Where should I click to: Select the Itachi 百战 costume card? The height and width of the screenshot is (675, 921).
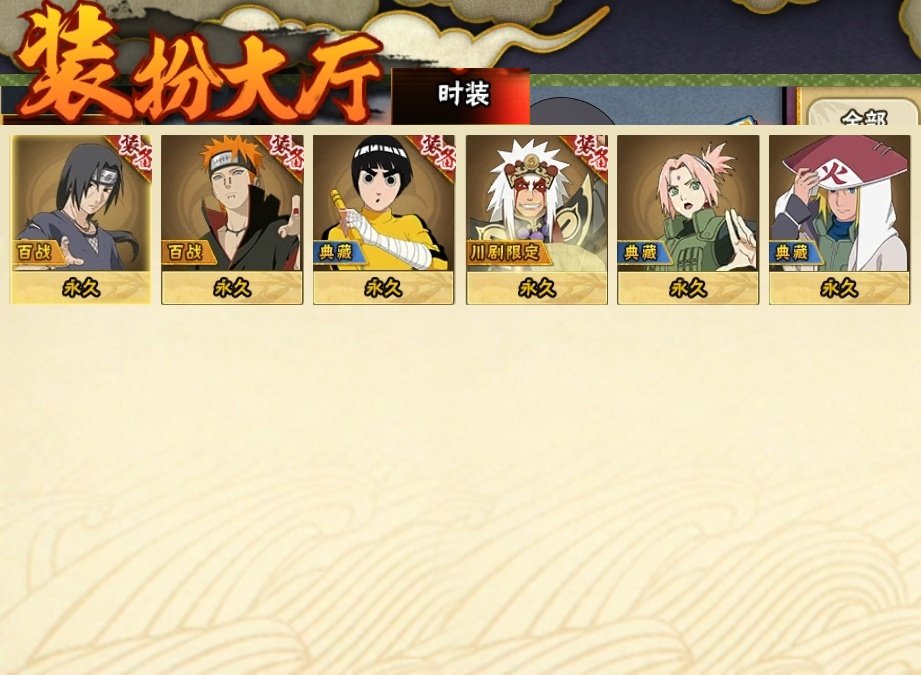(80, 219)
